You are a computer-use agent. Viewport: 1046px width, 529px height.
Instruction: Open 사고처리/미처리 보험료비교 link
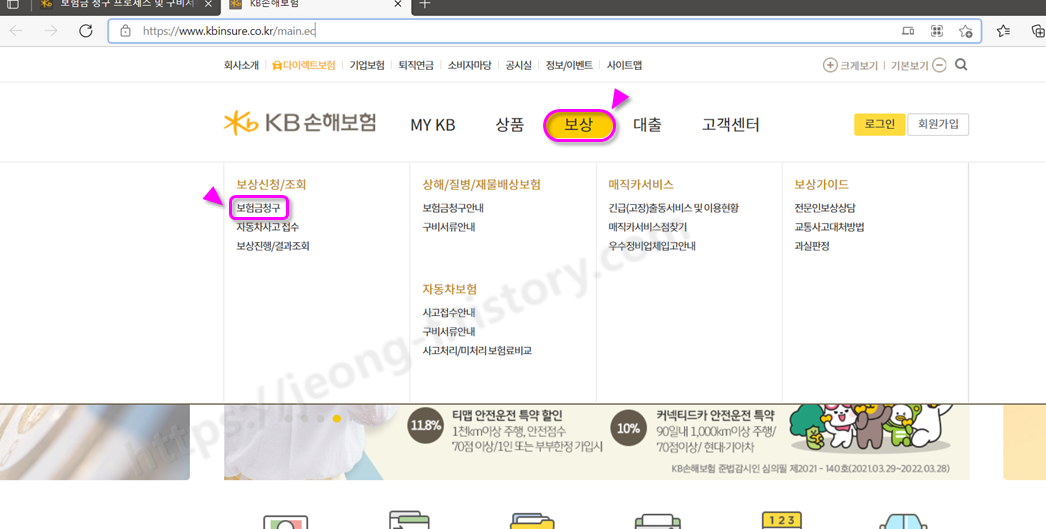(477, 350)
